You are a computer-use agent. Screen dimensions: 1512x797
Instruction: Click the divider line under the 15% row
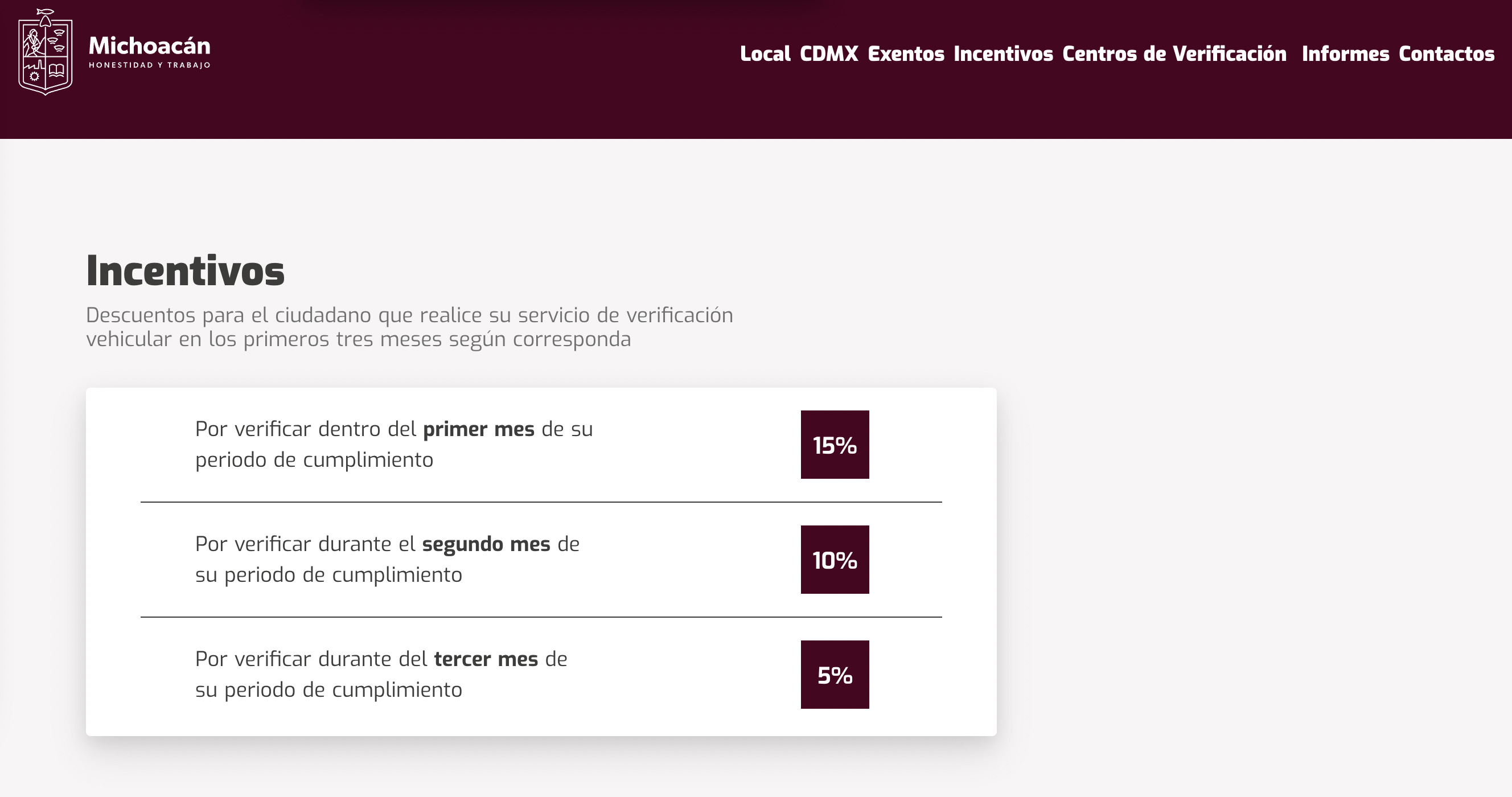click(x=541, y=502)
